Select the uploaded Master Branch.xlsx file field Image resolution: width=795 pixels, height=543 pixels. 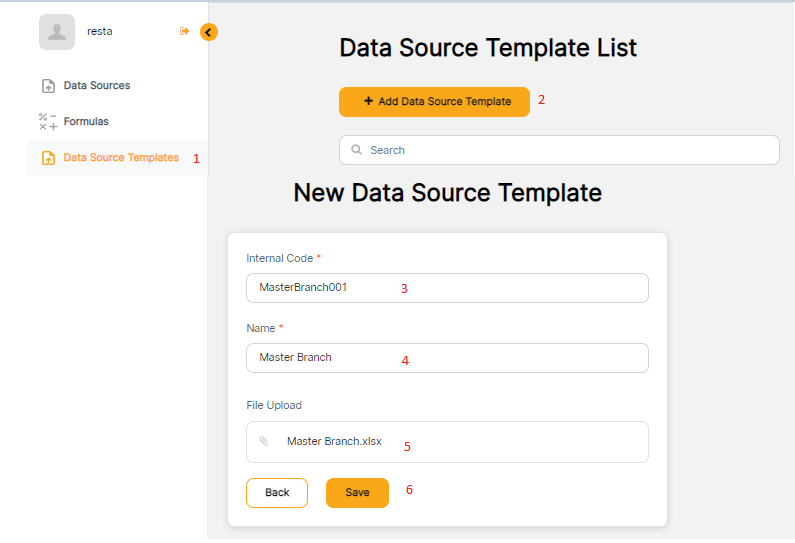pyautogui.click(x=447, y=441)
